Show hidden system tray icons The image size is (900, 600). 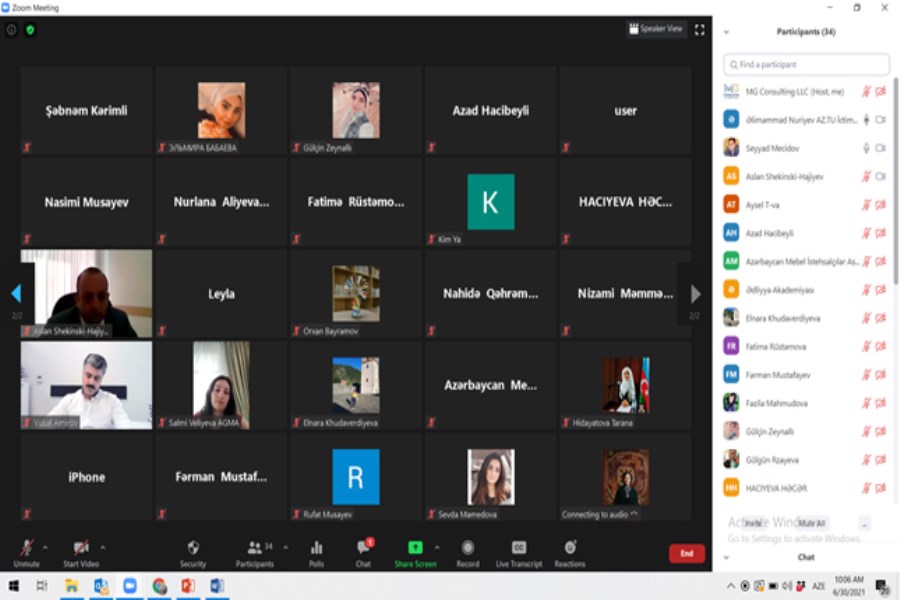(731, 586)
